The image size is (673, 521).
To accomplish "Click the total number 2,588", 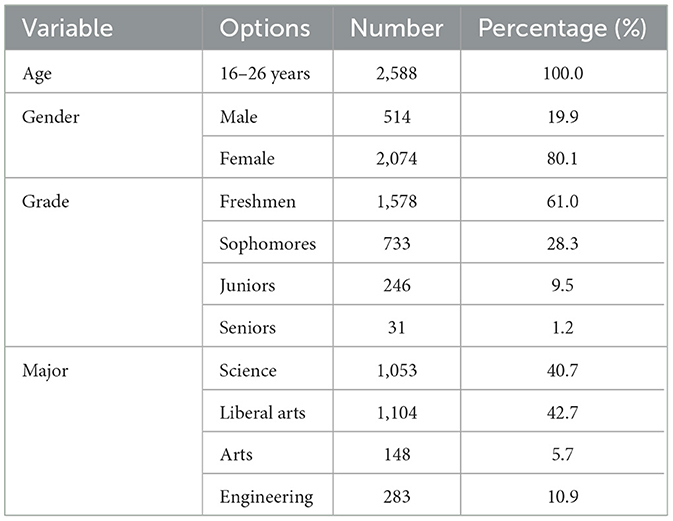I will tap(397, 74).
